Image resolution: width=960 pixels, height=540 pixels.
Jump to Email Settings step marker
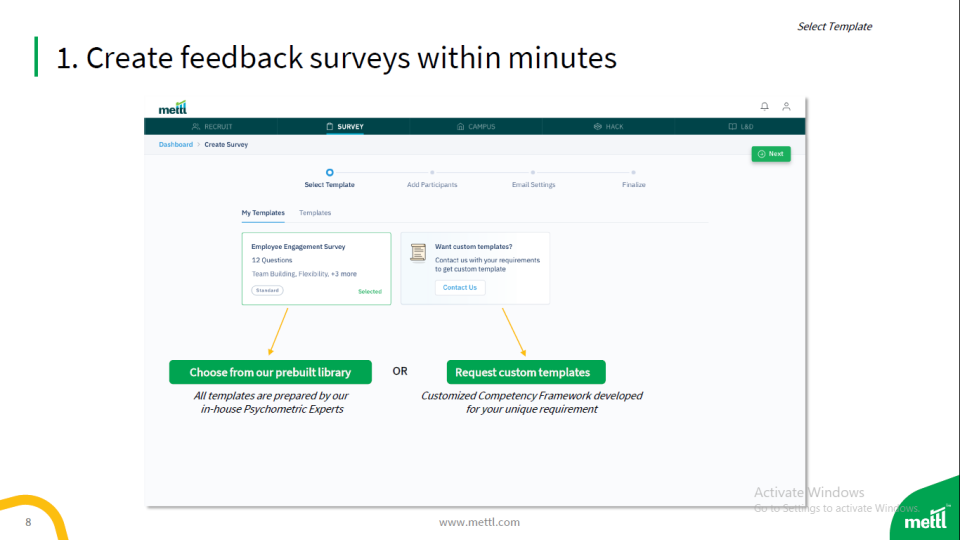tap(533, 173)
